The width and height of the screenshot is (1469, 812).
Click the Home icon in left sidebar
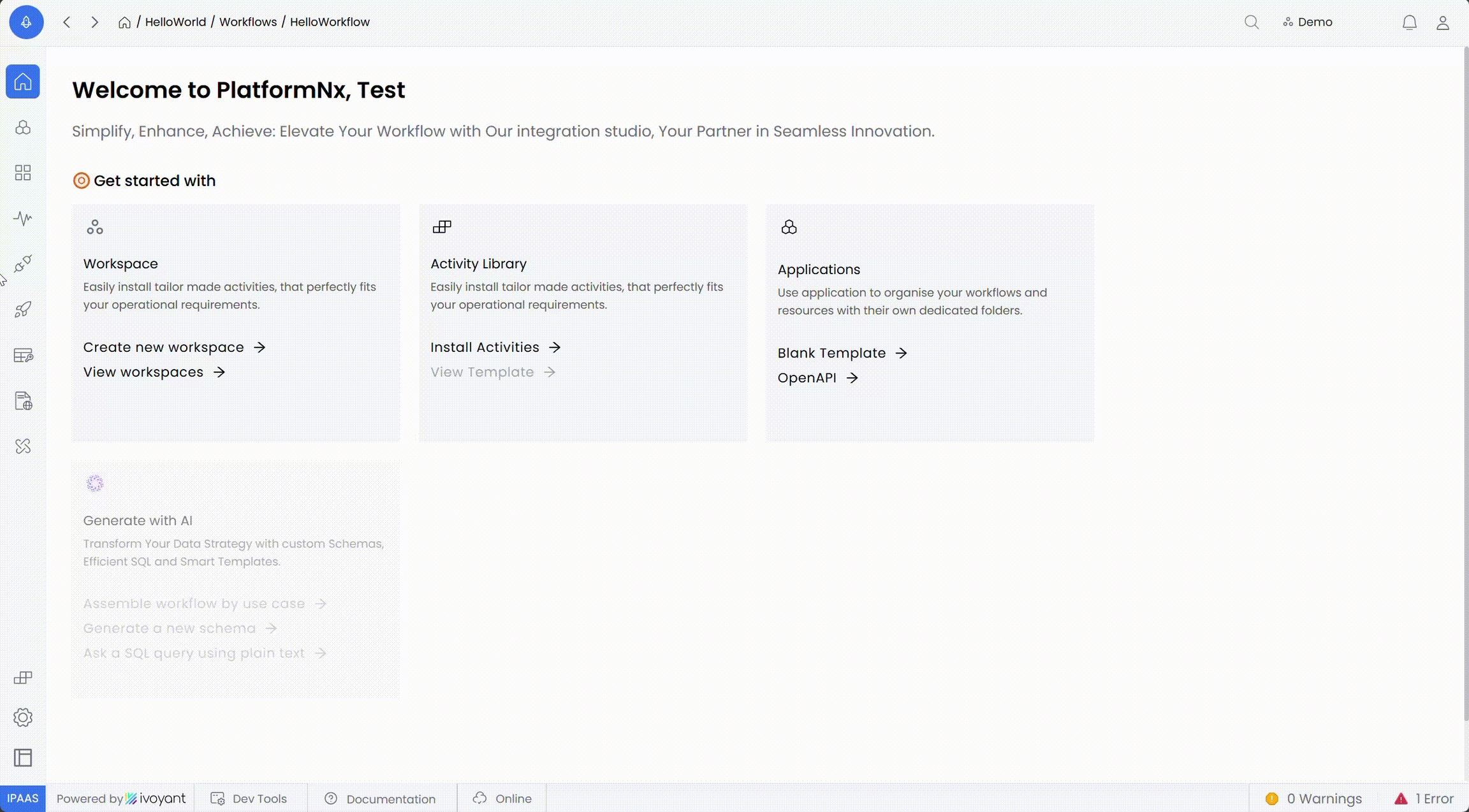(23, 82)
